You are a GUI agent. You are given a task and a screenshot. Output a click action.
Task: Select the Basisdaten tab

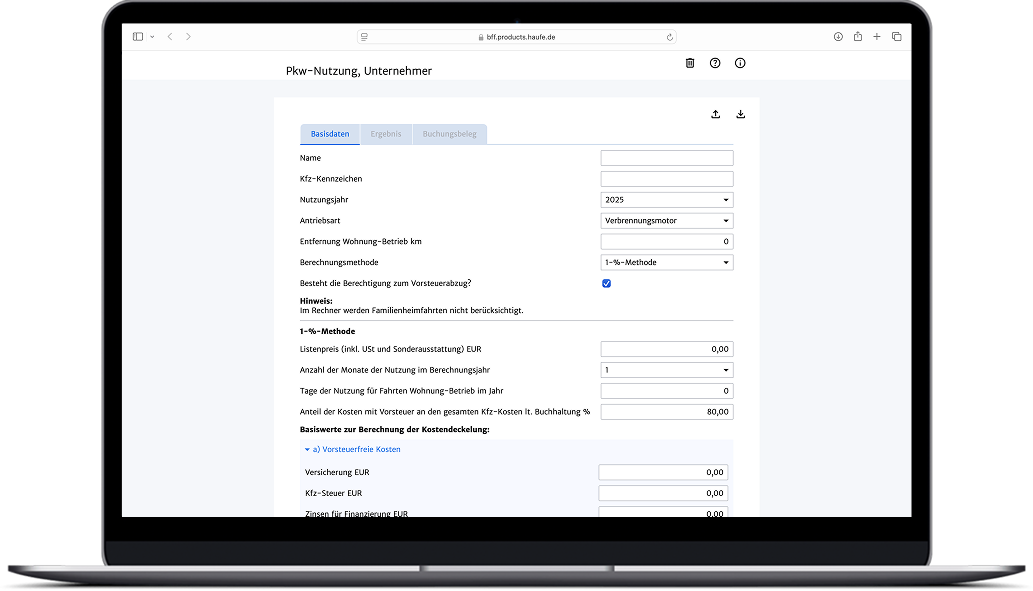(330, 134)
